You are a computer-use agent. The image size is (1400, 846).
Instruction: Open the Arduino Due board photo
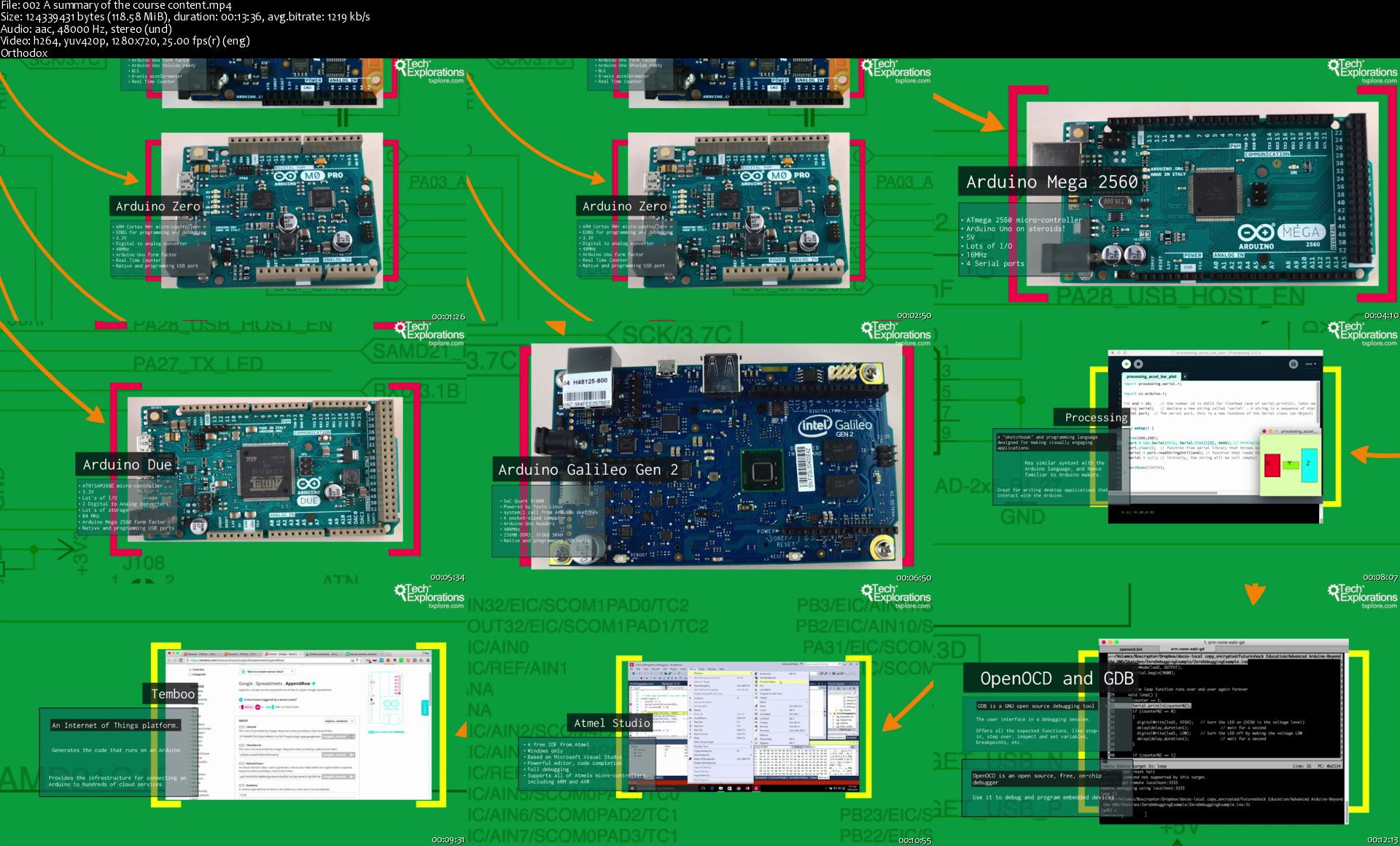tap(265, 469)
